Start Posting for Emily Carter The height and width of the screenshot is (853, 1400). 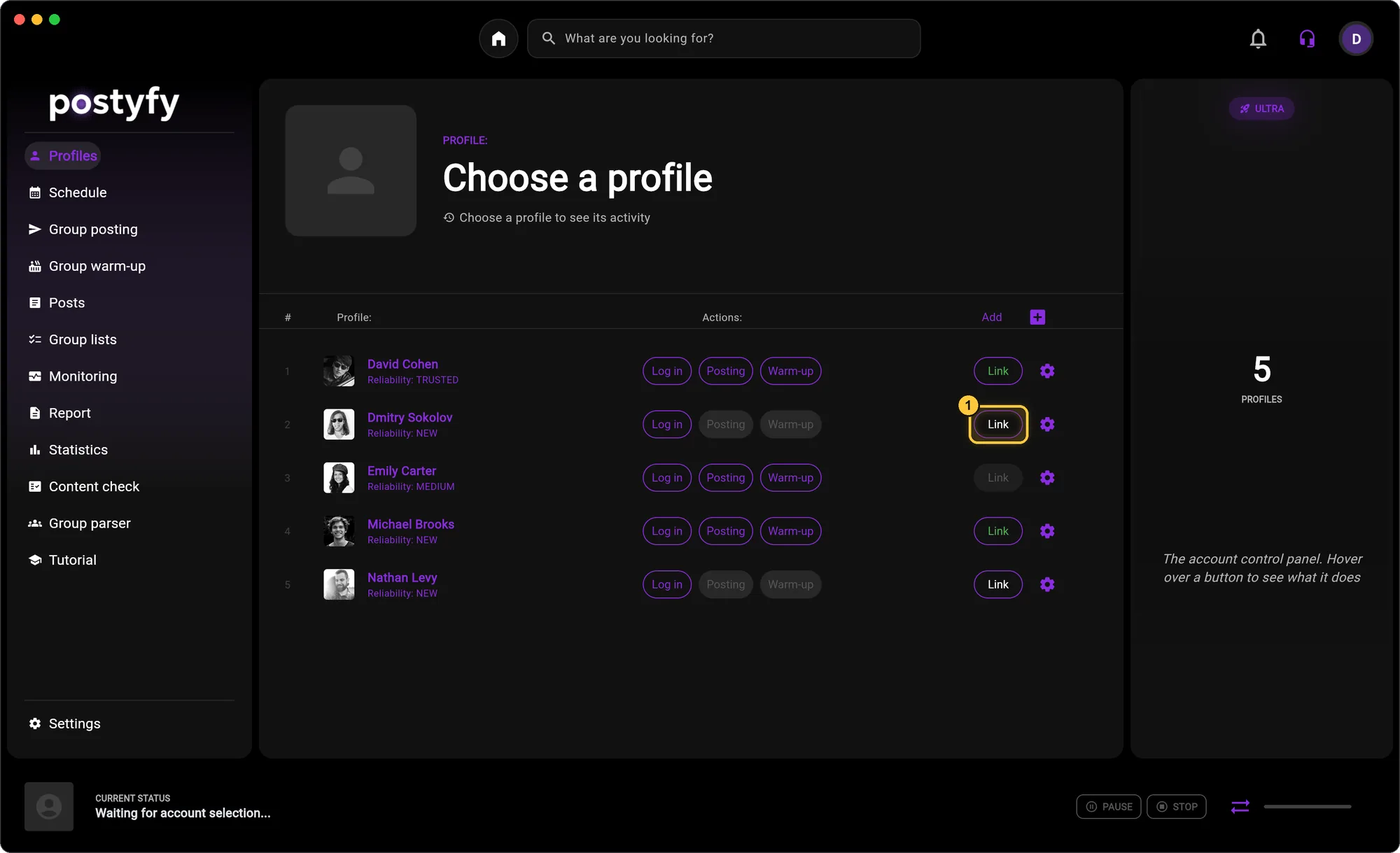(x=725, y=478)
